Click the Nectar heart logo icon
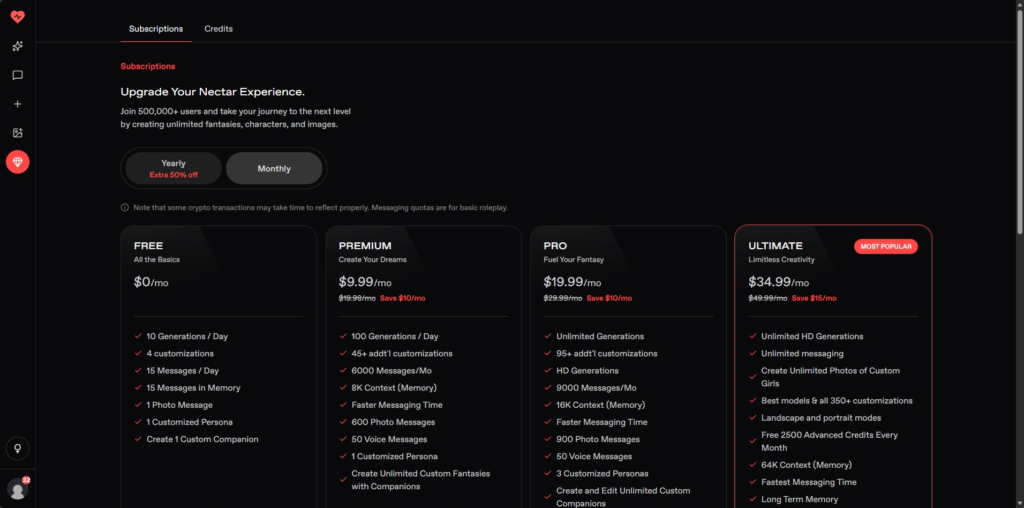This screenshot has width=1024, height=508. coord(18,17)
